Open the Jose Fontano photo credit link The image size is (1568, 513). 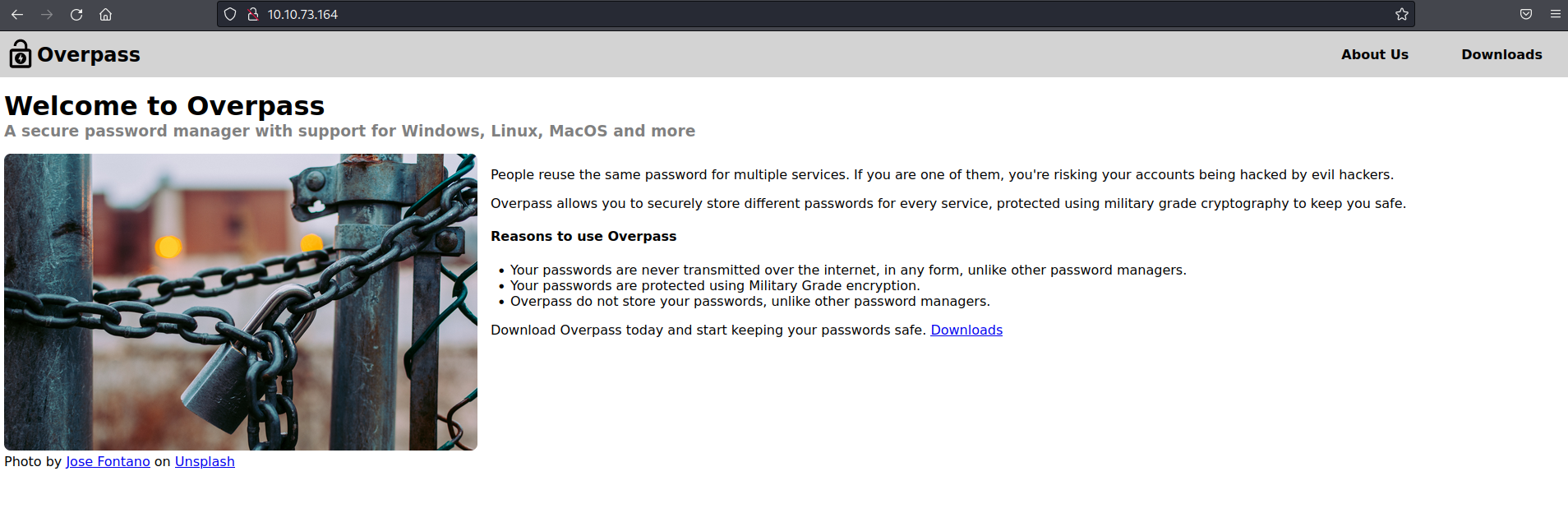coord(108,461)
